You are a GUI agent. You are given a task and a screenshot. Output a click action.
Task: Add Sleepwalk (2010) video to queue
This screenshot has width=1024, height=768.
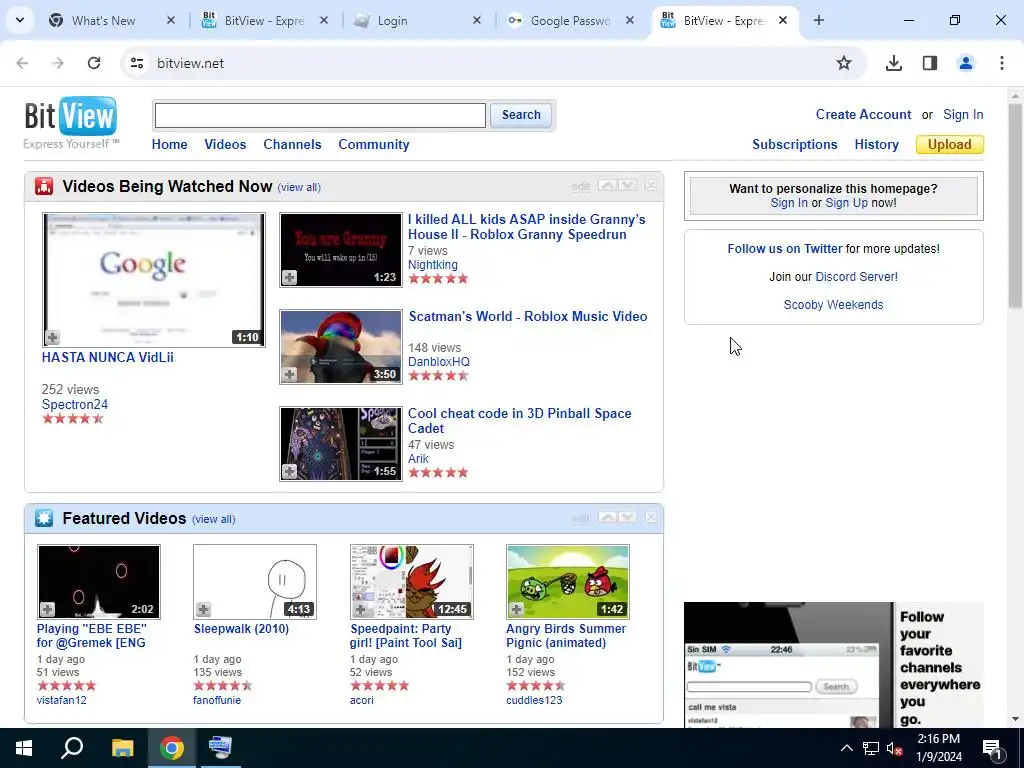click(x=204, y=609)
